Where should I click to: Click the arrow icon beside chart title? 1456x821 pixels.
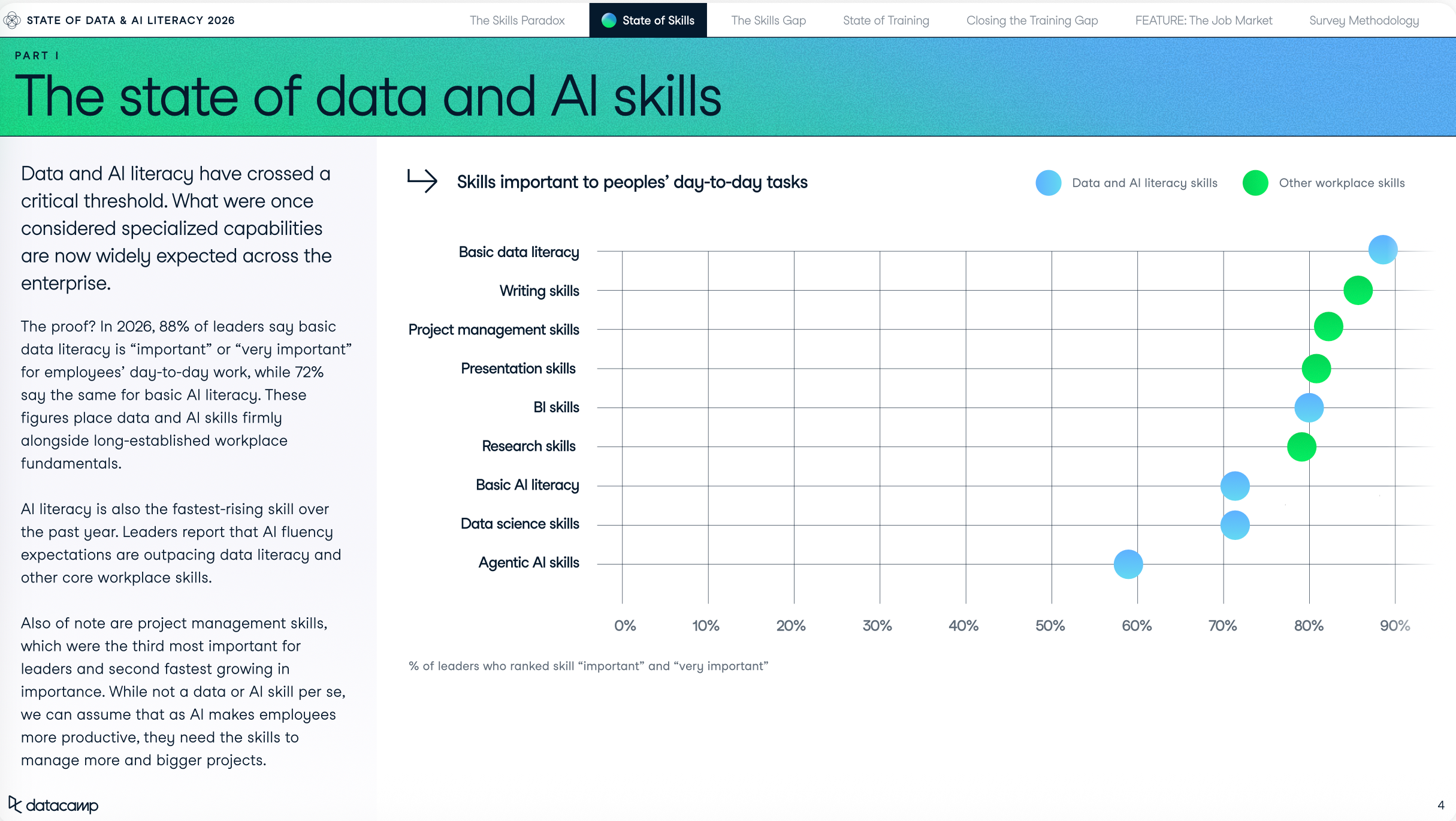pyautogui.click(x=422, y=180)
